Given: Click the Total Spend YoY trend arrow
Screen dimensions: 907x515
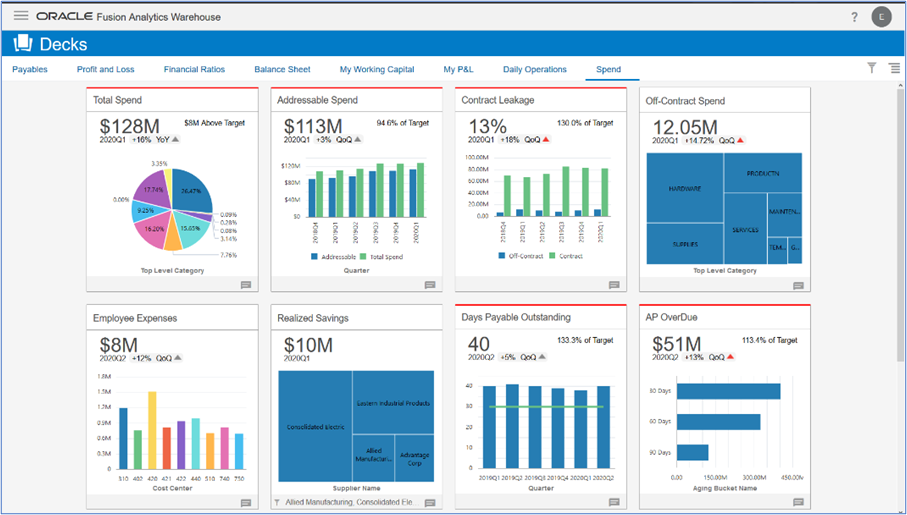Looking at the screenshot, I should (x=176, y=139).
